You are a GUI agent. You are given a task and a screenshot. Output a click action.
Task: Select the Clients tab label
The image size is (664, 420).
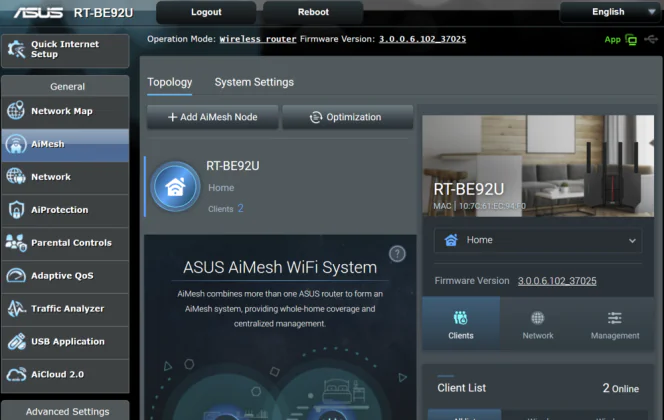[461, 336]
